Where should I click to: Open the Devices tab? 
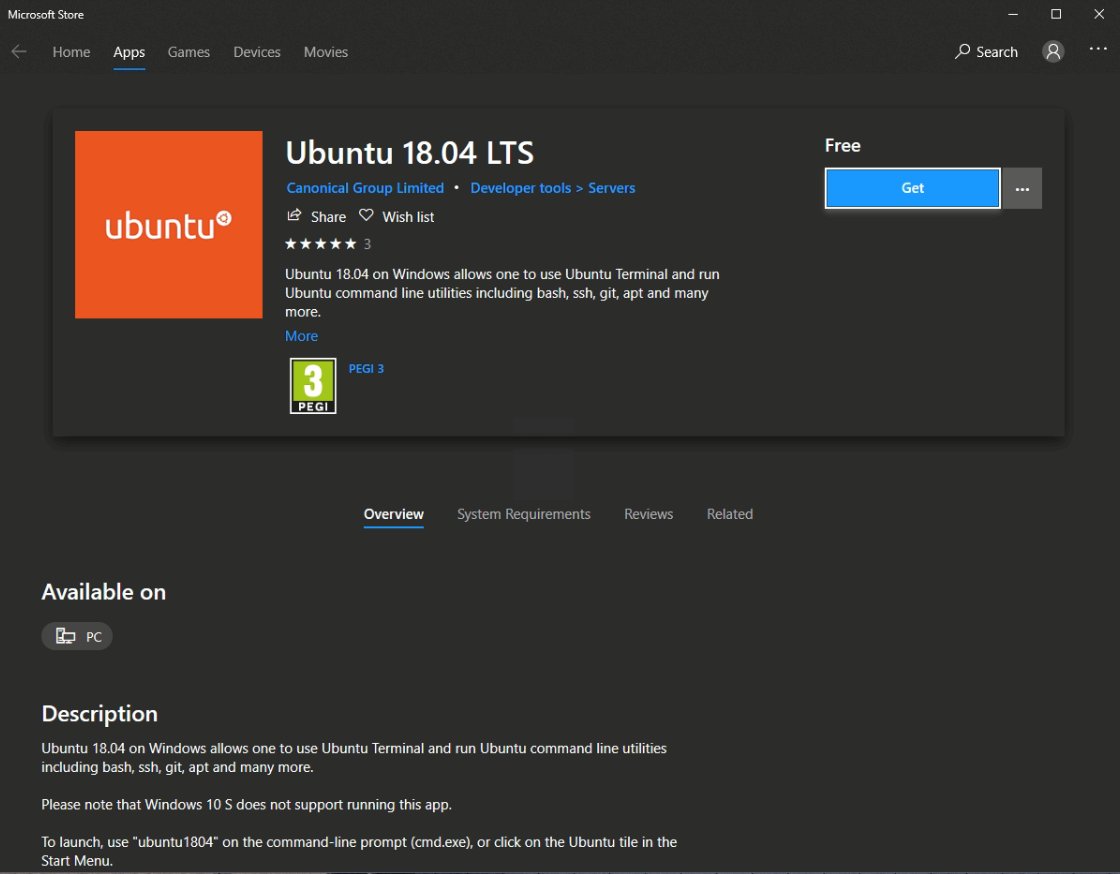pyautogui.click(x=257, y=52)
